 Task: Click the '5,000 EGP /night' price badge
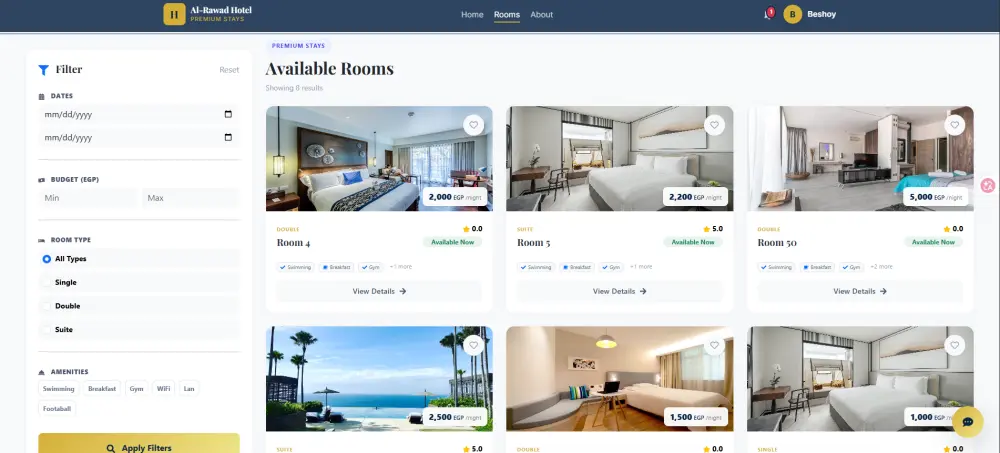[936, 197]
